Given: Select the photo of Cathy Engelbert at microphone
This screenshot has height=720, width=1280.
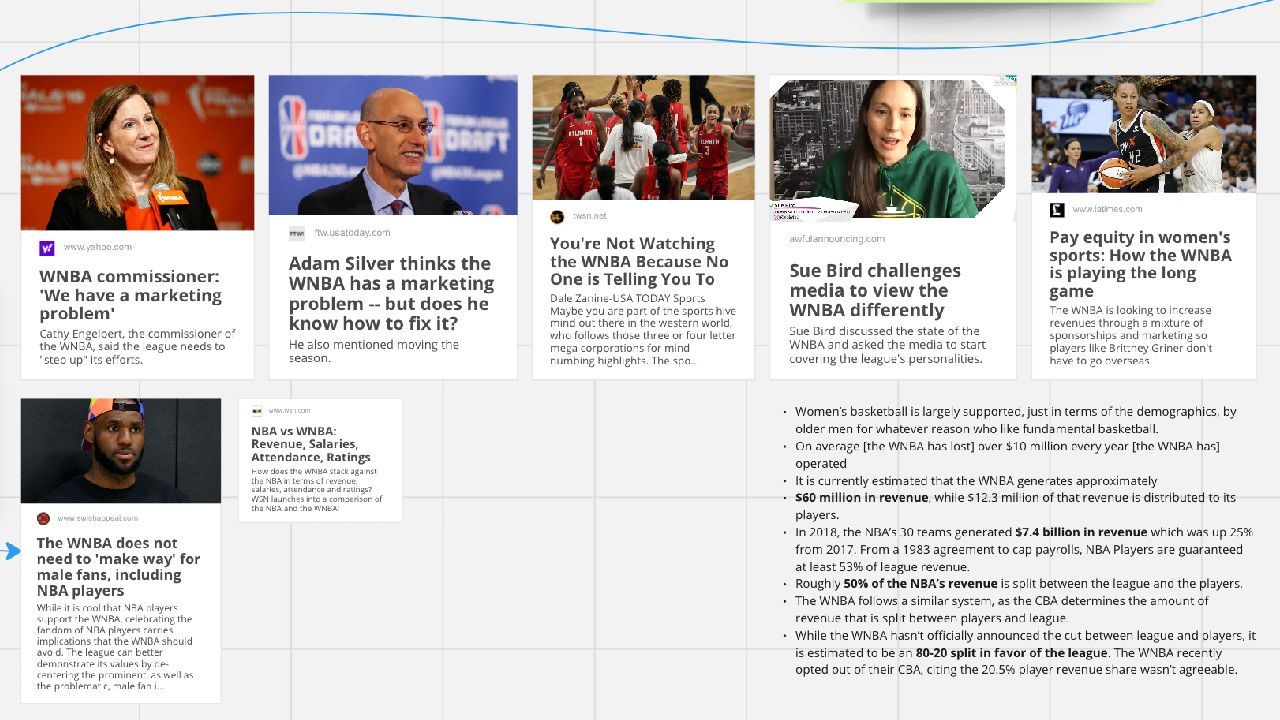Looking at the screenshot, I should point(137,153).
